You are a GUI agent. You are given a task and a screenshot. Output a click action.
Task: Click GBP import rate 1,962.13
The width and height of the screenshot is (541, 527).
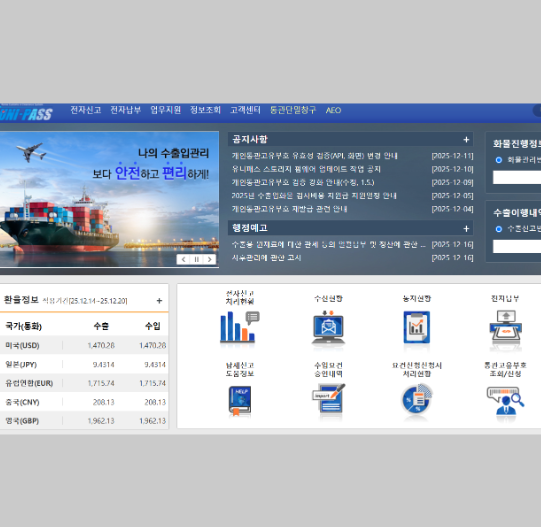[153, 421]
